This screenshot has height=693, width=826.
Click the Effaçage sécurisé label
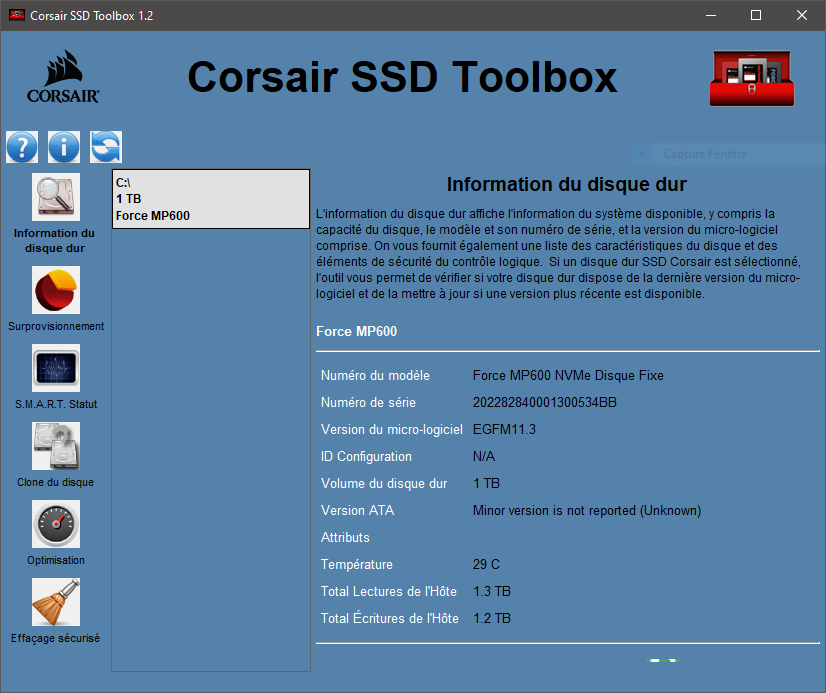pyautogui.click(x=55, y=638)
